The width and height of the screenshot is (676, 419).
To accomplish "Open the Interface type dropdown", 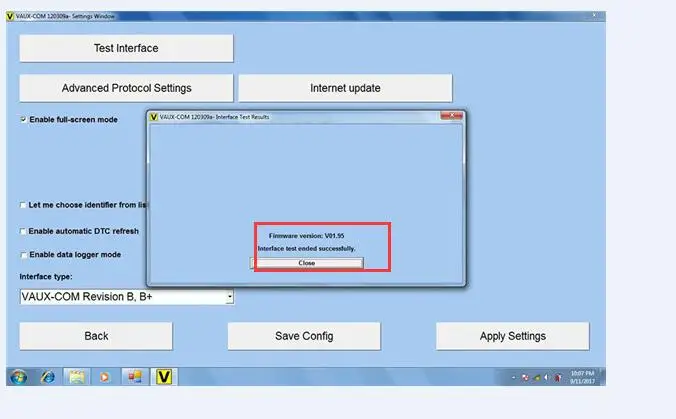I will point(230,297).
